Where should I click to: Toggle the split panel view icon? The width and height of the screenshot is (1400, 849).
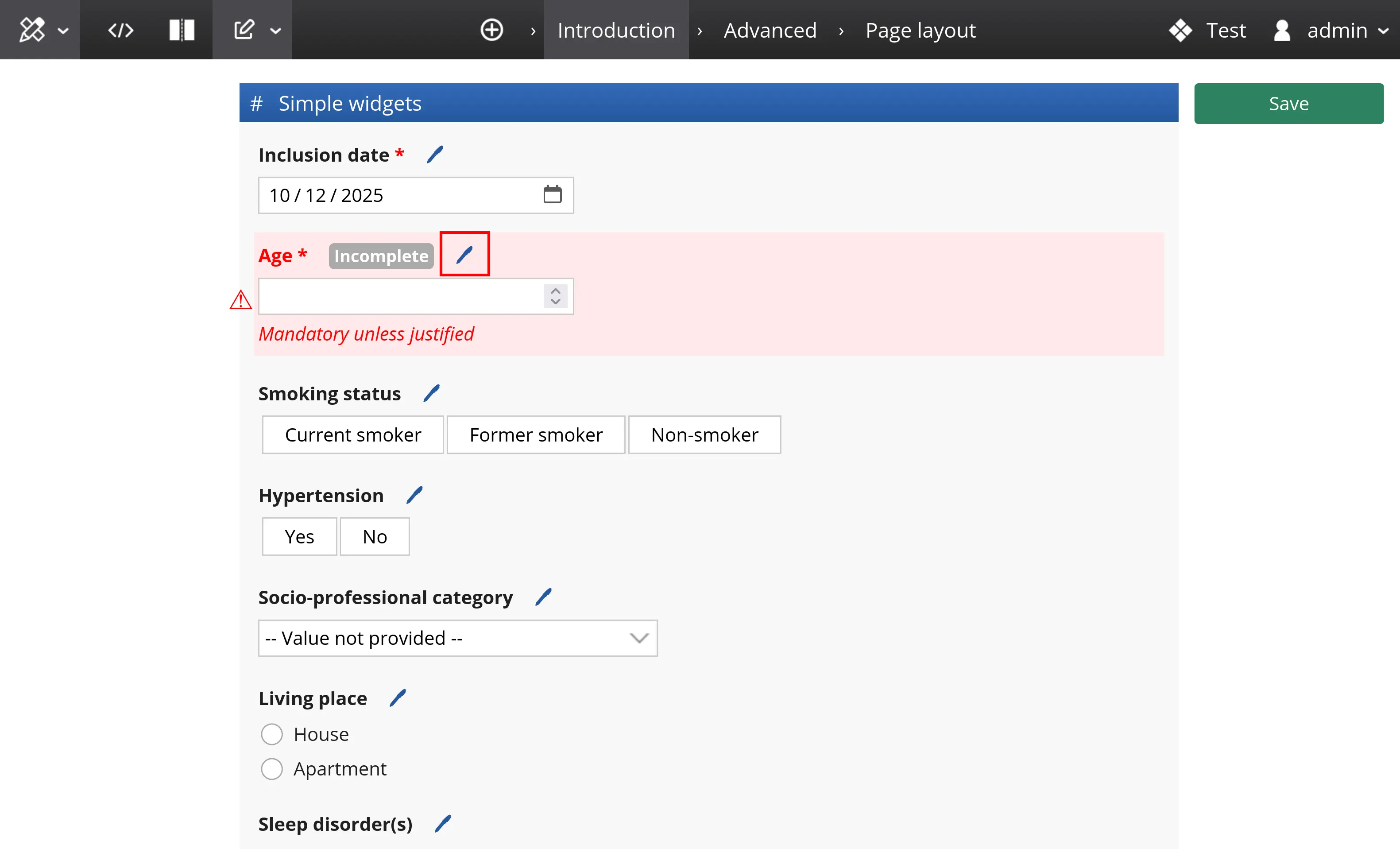182,30
